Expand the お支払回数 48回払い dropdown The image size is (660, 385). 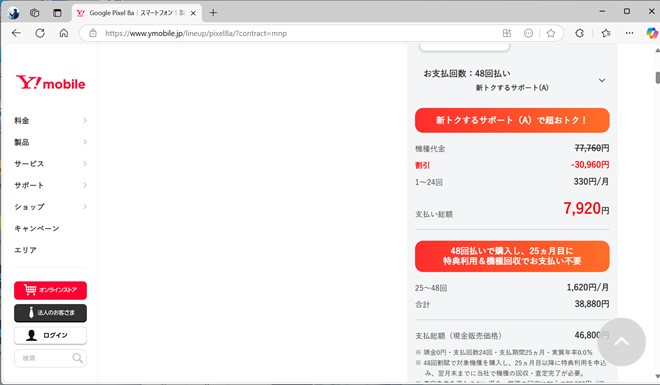coord(512,80)
